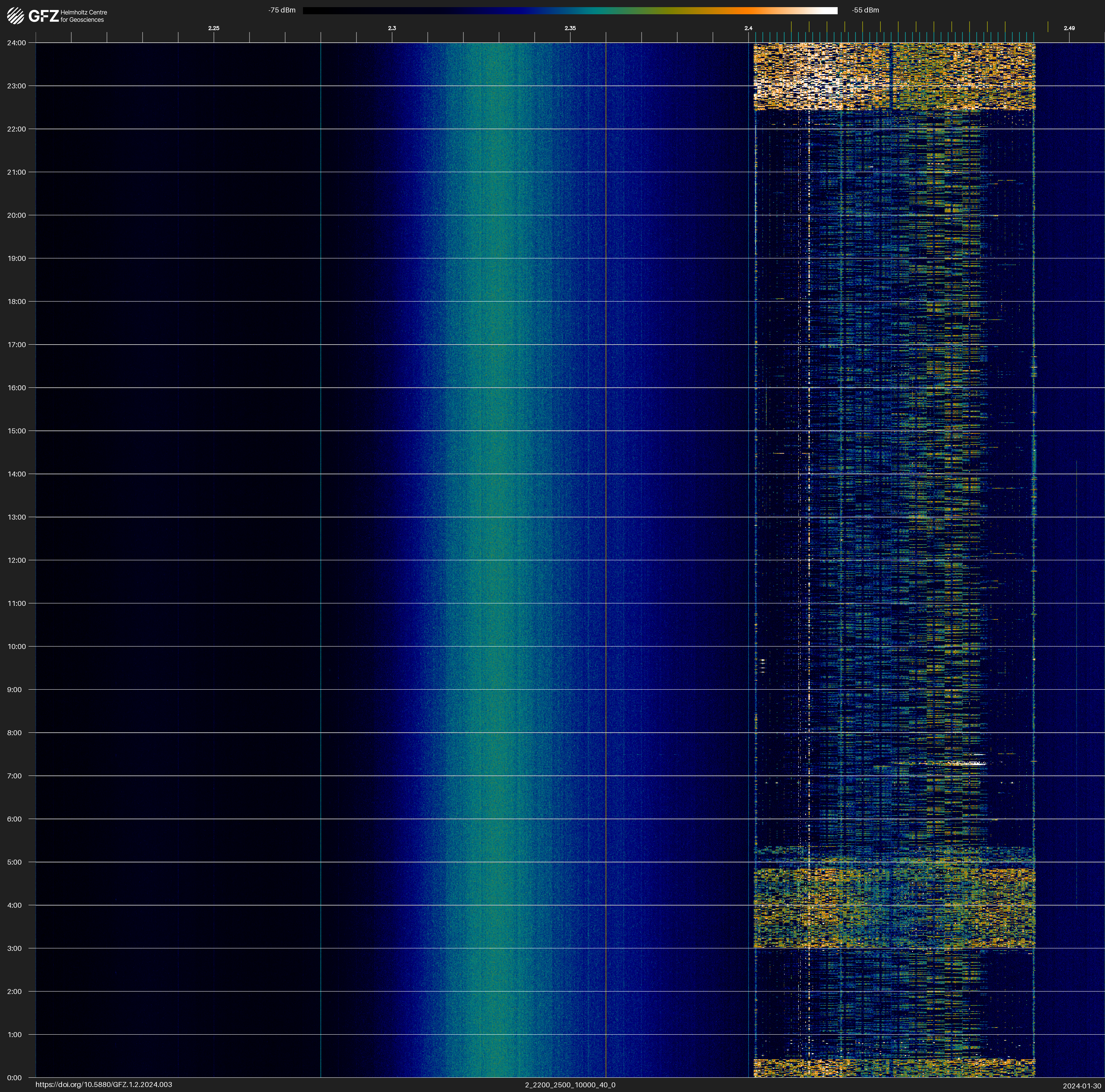The image size is (1105, 1092).
Task: Click the teal-green middle of the color scale bar
Action: [601, 10]
